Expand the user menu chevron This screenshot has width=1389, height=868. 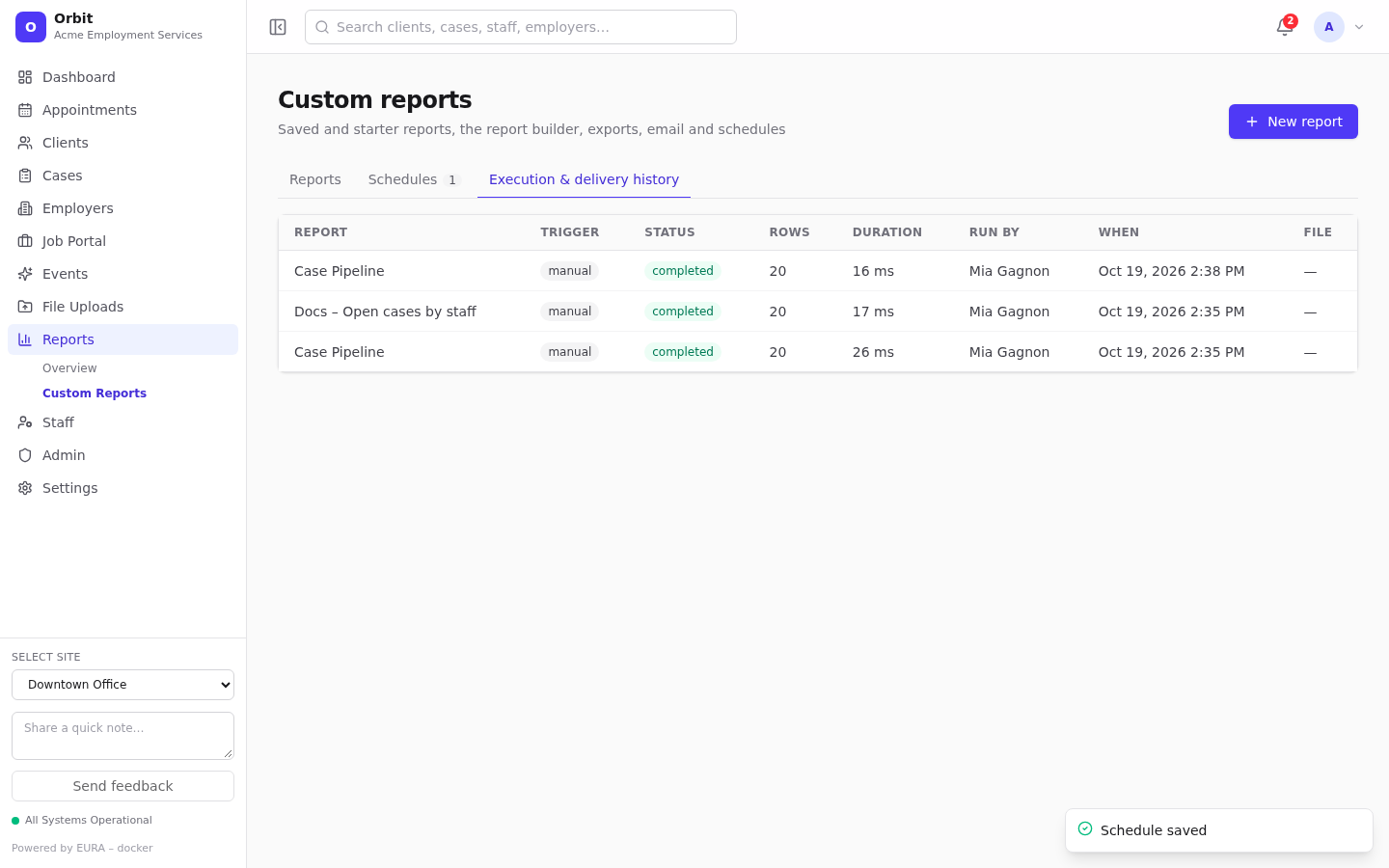(x=1359, y=27)
